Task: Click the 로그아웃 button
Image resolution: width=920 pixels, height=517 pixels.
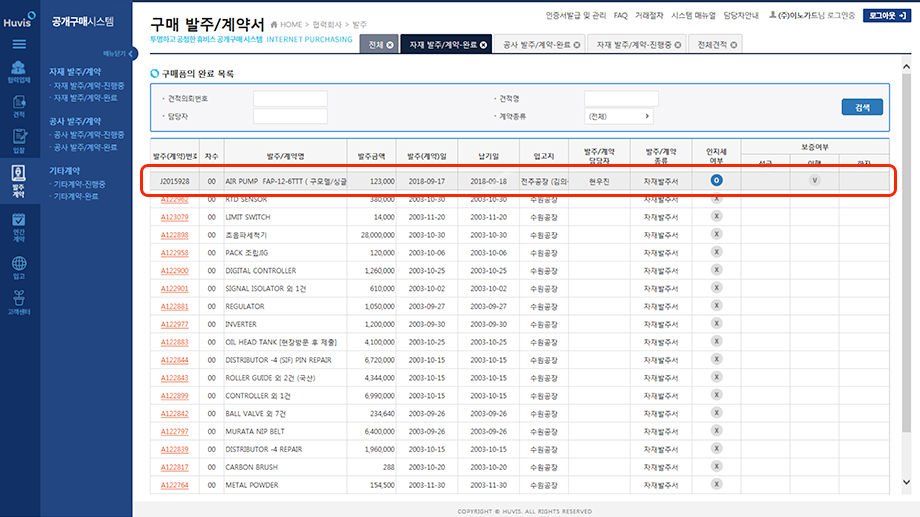Action: (887, 16)
